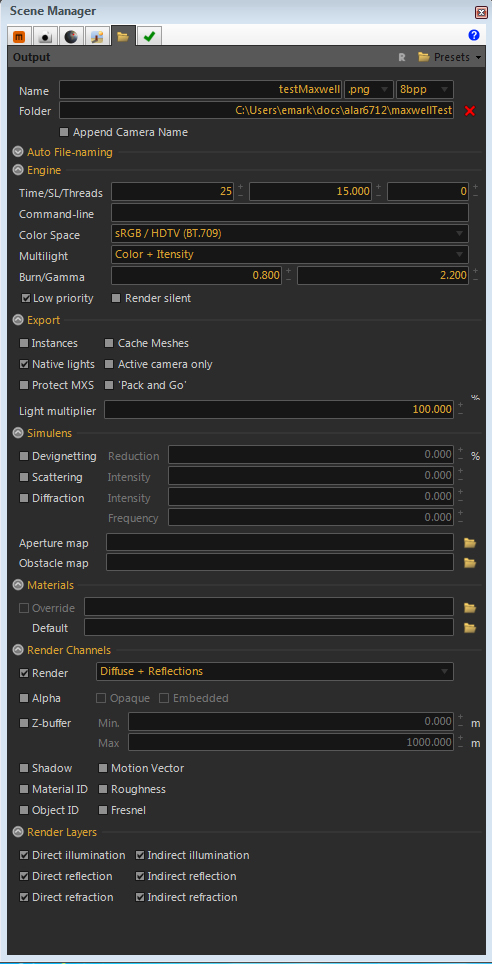Toggle the Alpha render channel checkbox

24,698
